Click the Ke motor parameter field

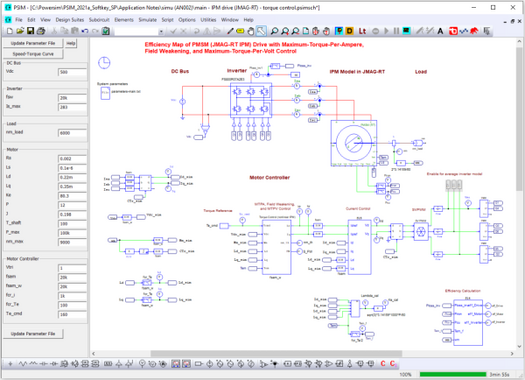72,196
